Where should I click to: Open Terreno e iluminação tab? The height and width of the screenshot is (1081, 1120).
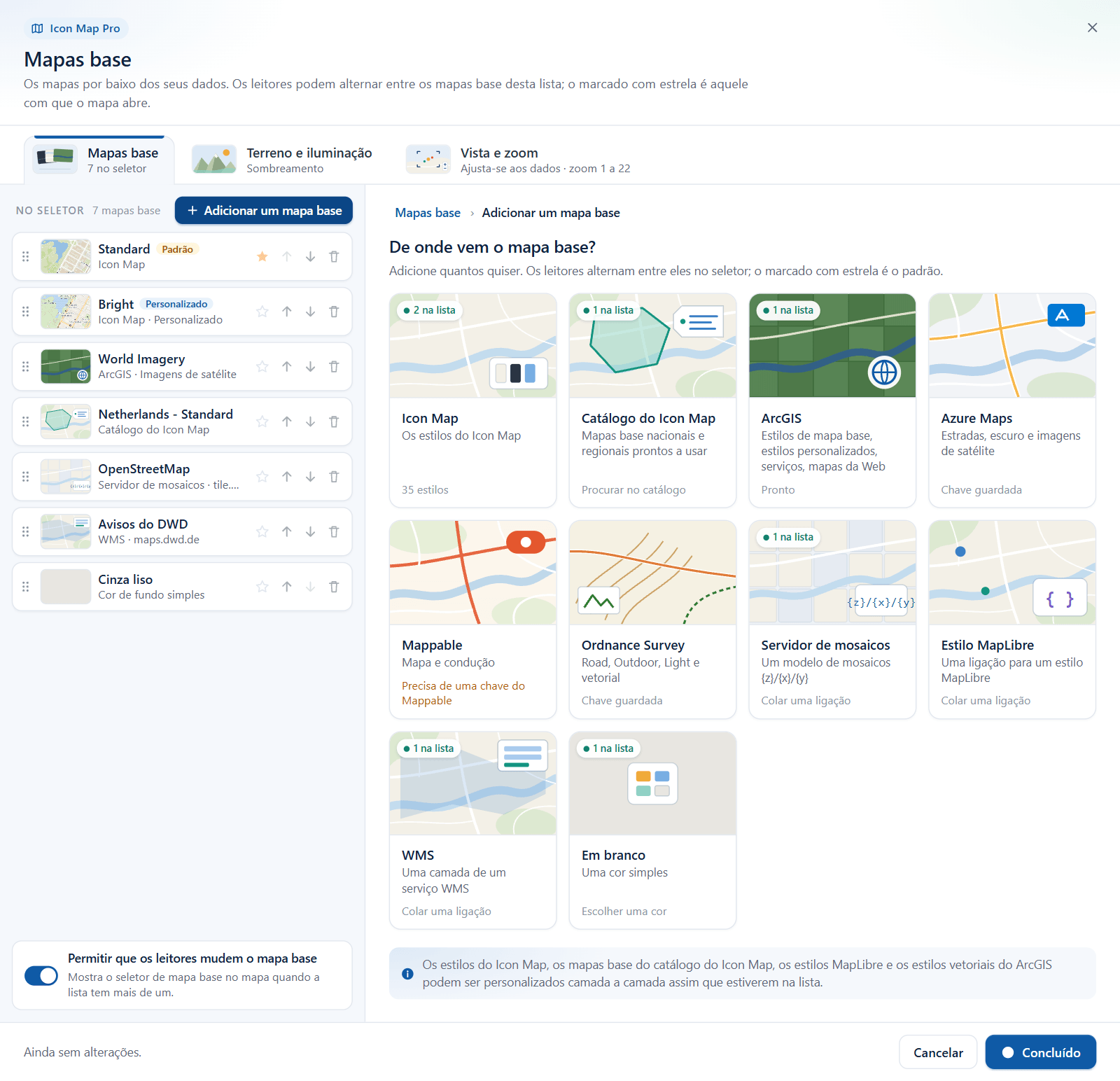pos(282,160)
